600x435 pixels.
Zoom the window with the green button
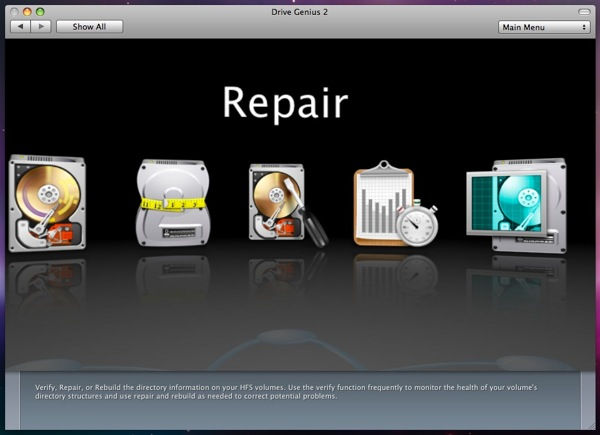click(x=41, y=10)
